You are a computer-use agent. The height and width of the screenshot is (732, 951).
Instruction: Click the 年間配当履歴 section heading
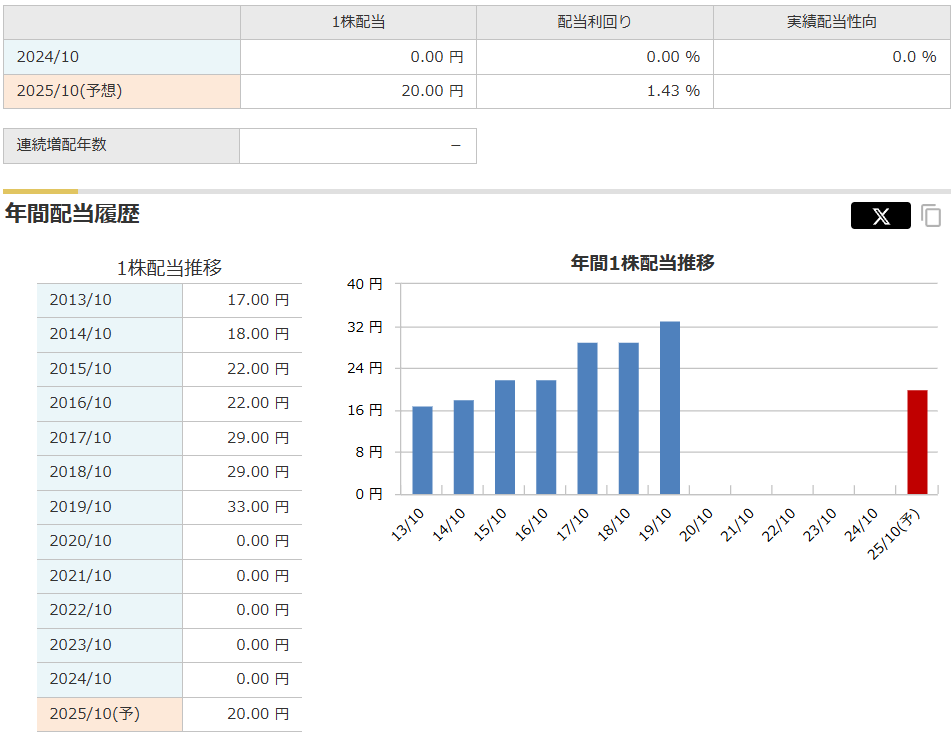tap(72, 213)
